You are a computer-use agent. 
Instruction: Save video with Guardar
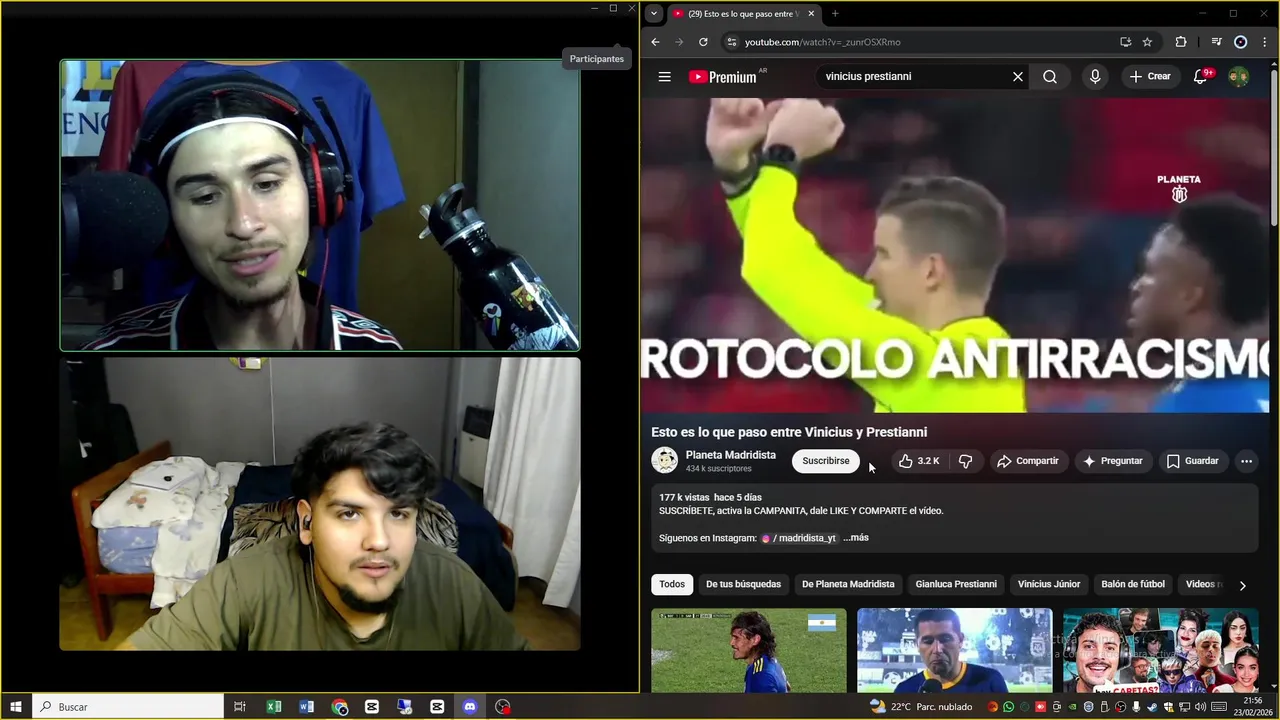pyautogui.click(x=1192, y=461)
